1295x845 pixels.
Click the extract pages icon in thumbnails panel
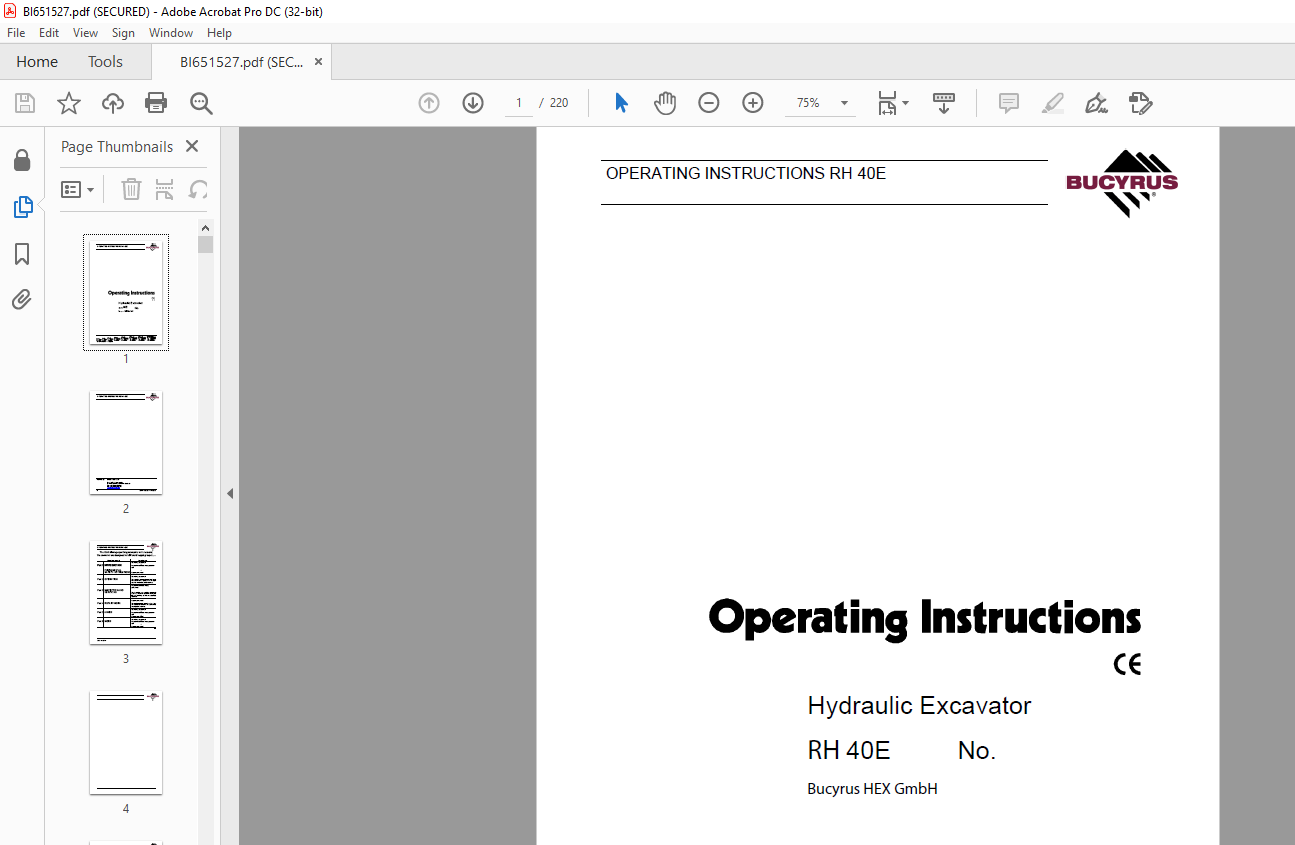[x=165, y=189]
